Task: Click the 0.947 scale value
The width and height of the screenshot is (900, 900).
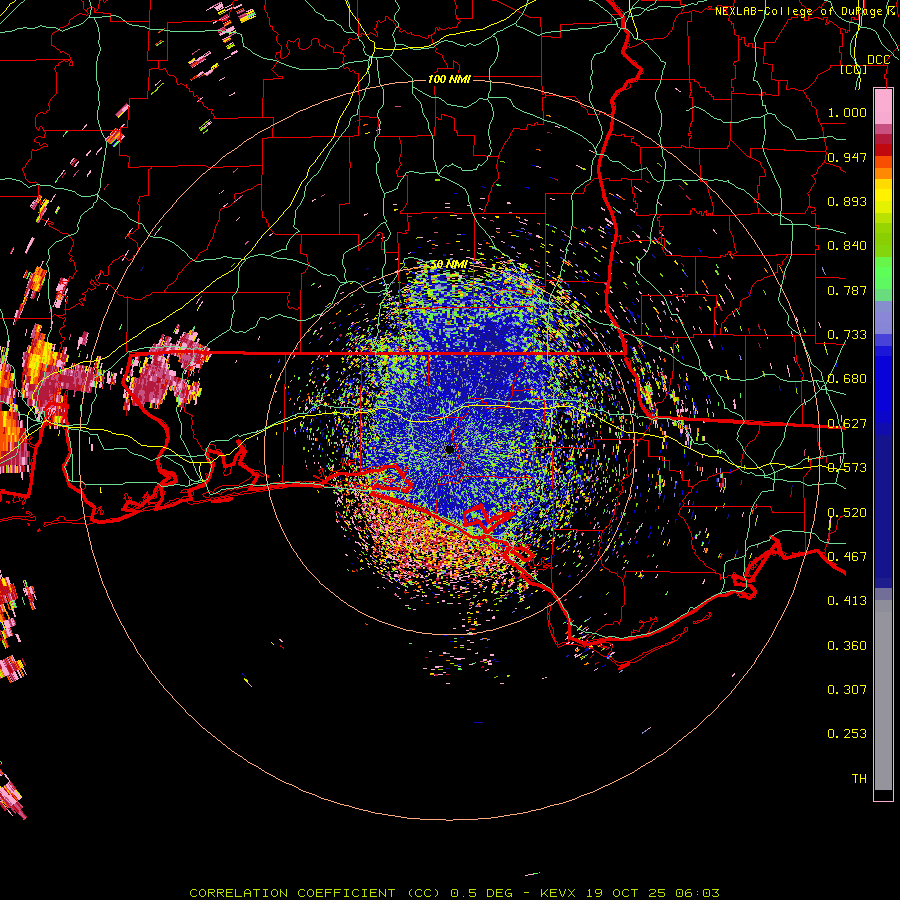Action: (x=847, y=157)
